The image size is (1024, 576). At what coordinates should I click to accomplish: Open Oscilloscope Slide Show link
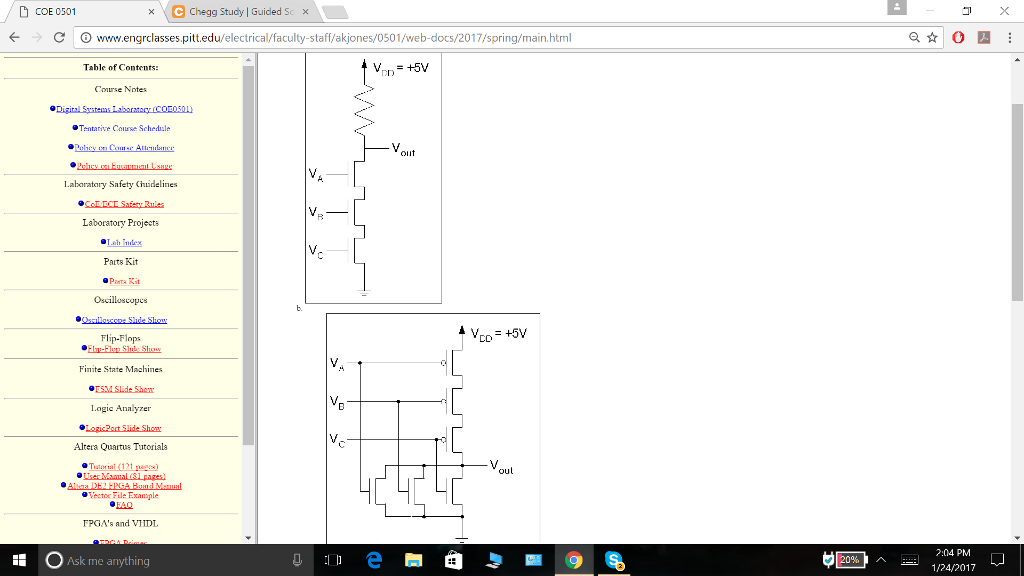pyautogui.click(x=124, y=320)
